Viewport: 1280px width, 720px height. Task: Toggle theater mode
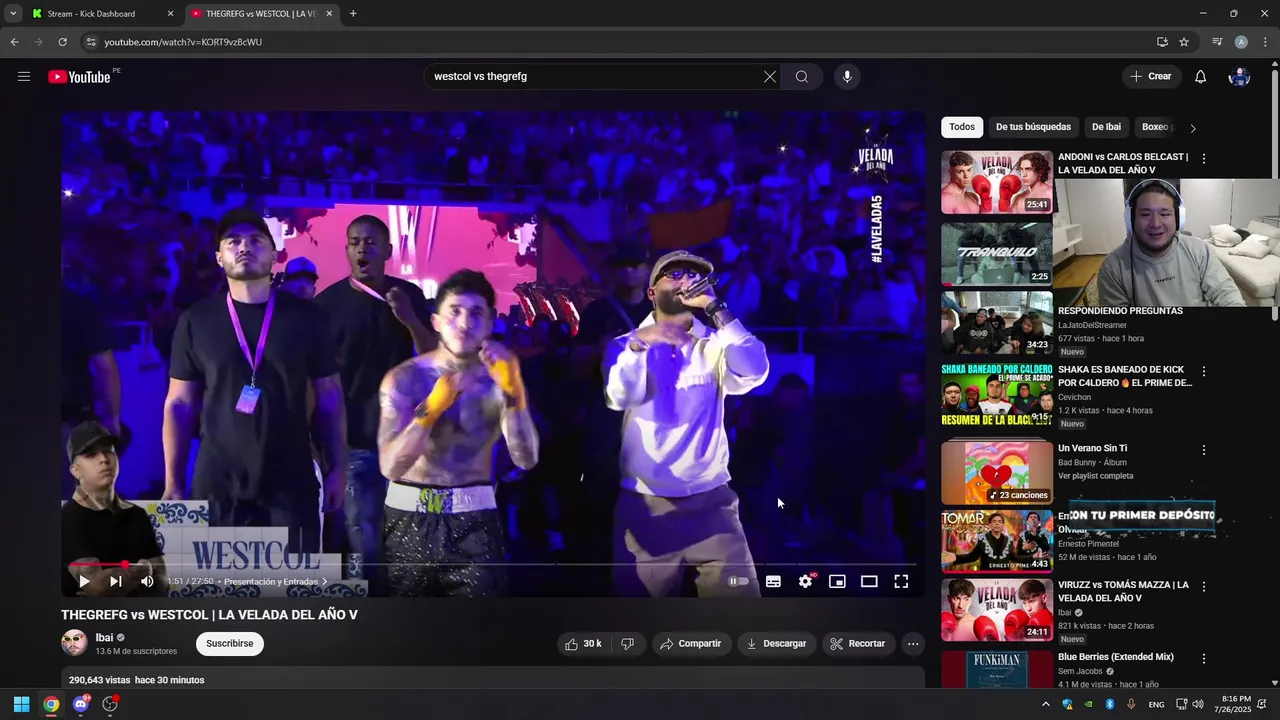click(869, 581)
